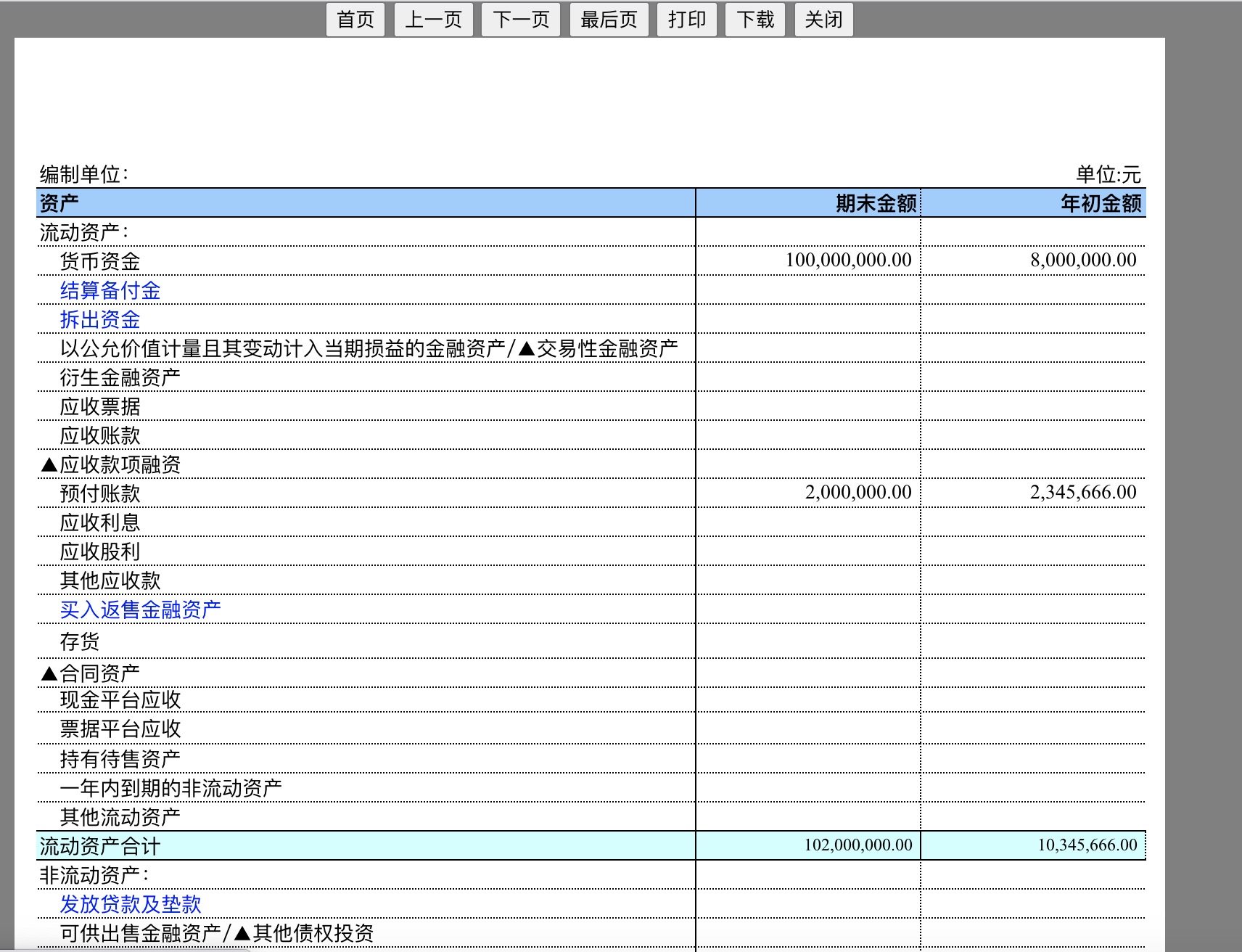Select the 现金平台应收 row
Screen dimensions: 1242x952
(591, 699)
